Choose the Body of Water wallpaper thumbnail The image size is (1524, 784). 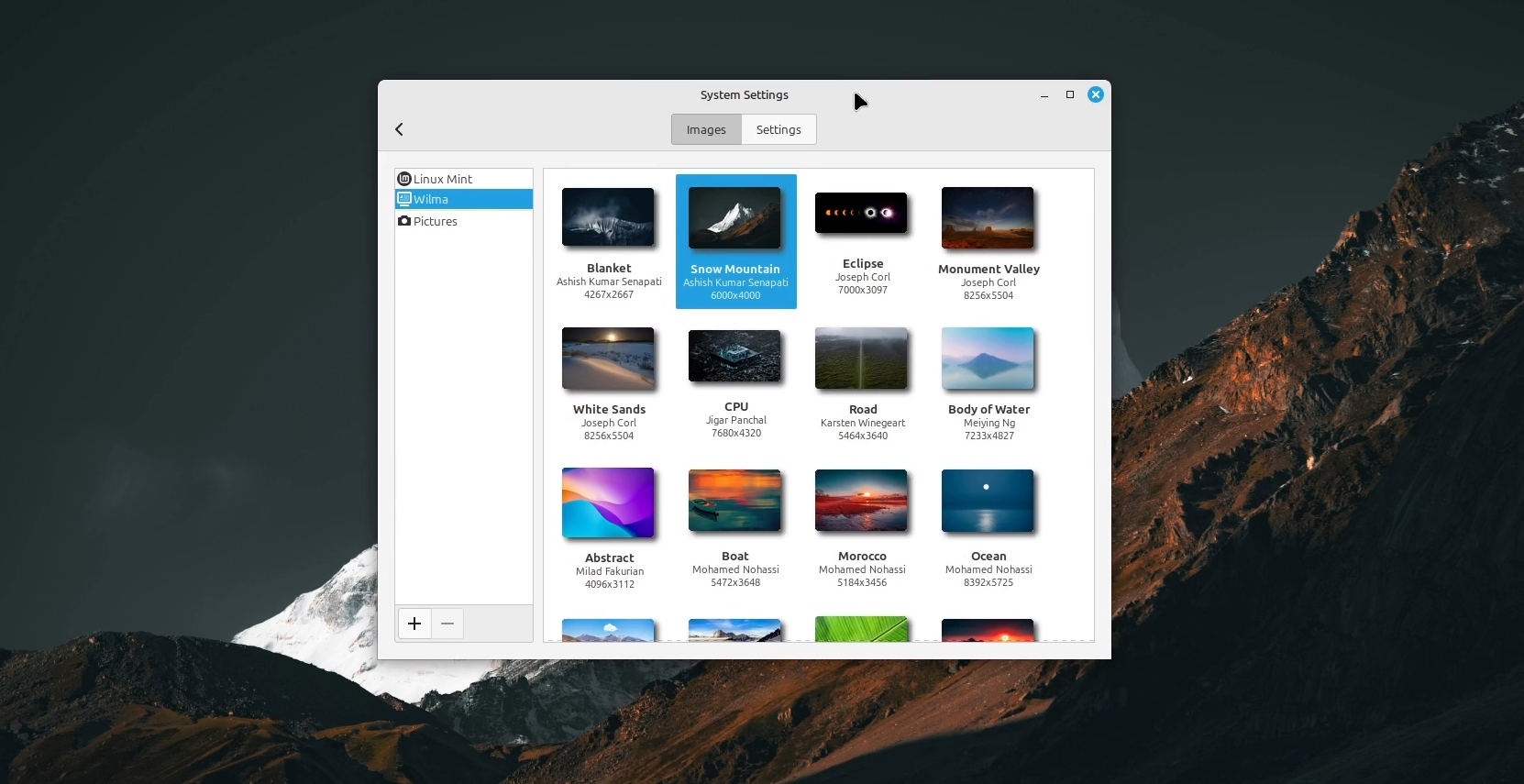[x=988, y=358]
